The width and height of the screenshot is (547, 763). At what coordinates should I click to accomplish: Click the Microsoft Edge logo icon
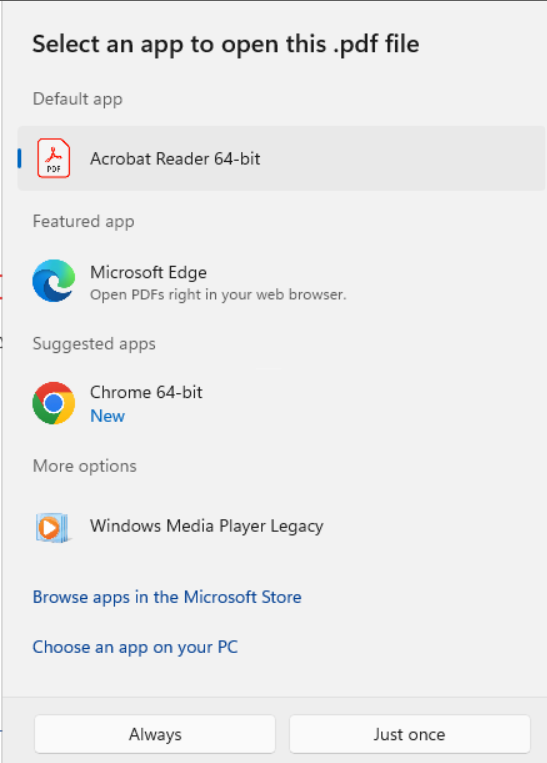pyautogui.click(x=54, y=281)
